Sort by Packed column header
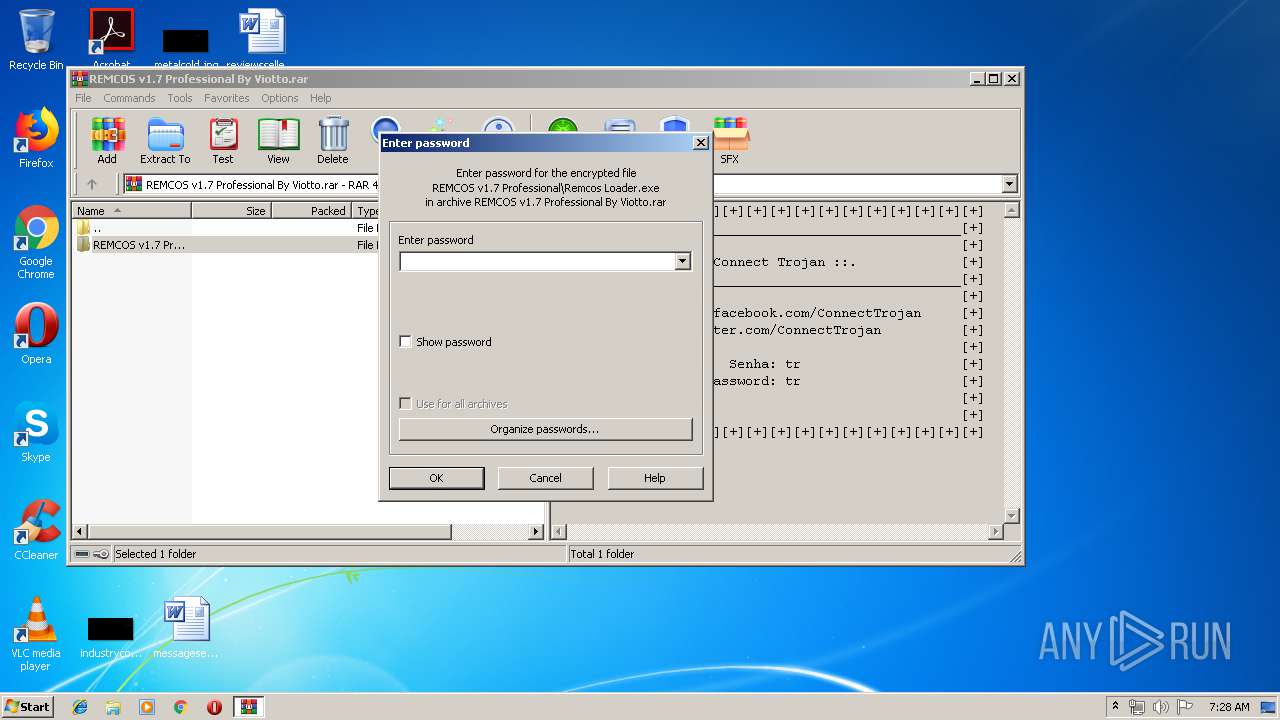Viewport: 1280px width, 720px height. pos(311,210)
